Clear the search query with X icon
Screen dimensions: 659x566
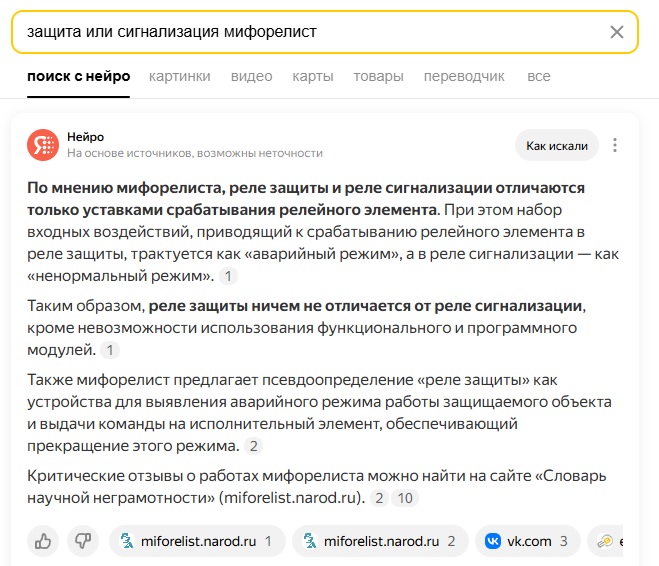click(617, 32)
